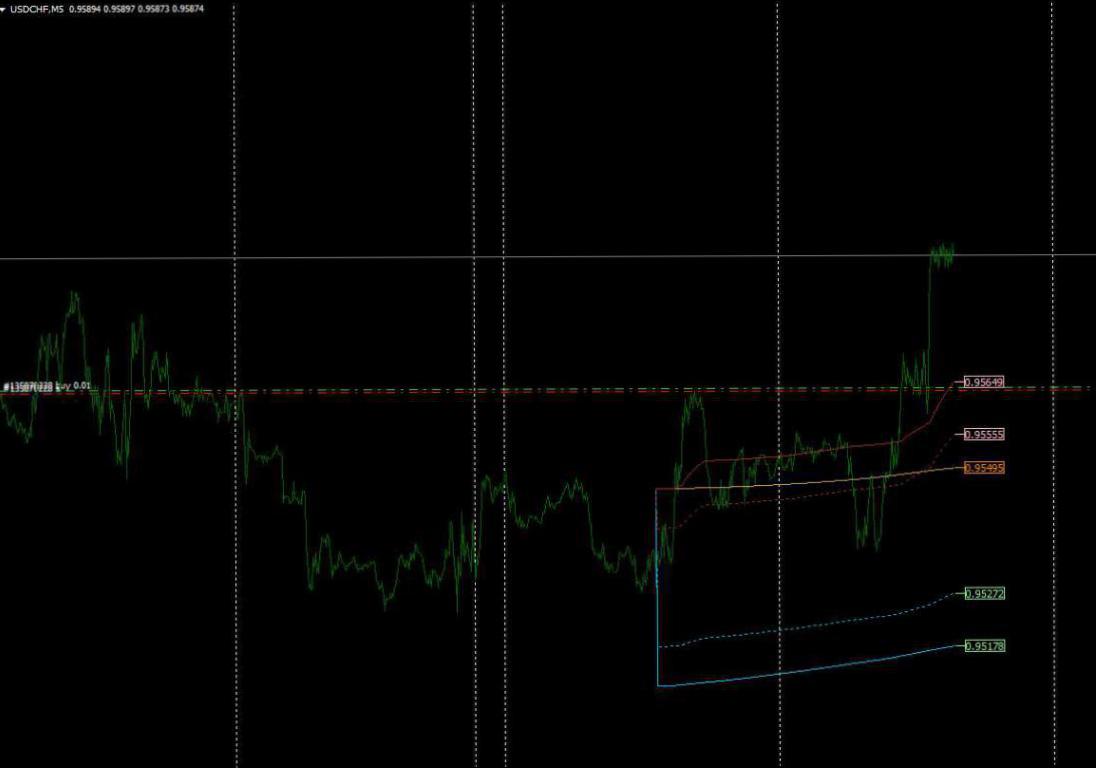Screen dimensions: 1096x768
Task: Click the 0.95178 price label
Action: click(x=984, y=647)
